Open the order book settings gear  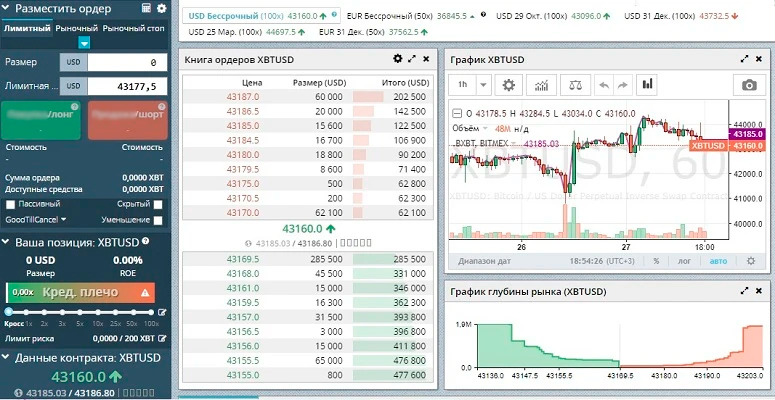[x=397, y=59]
